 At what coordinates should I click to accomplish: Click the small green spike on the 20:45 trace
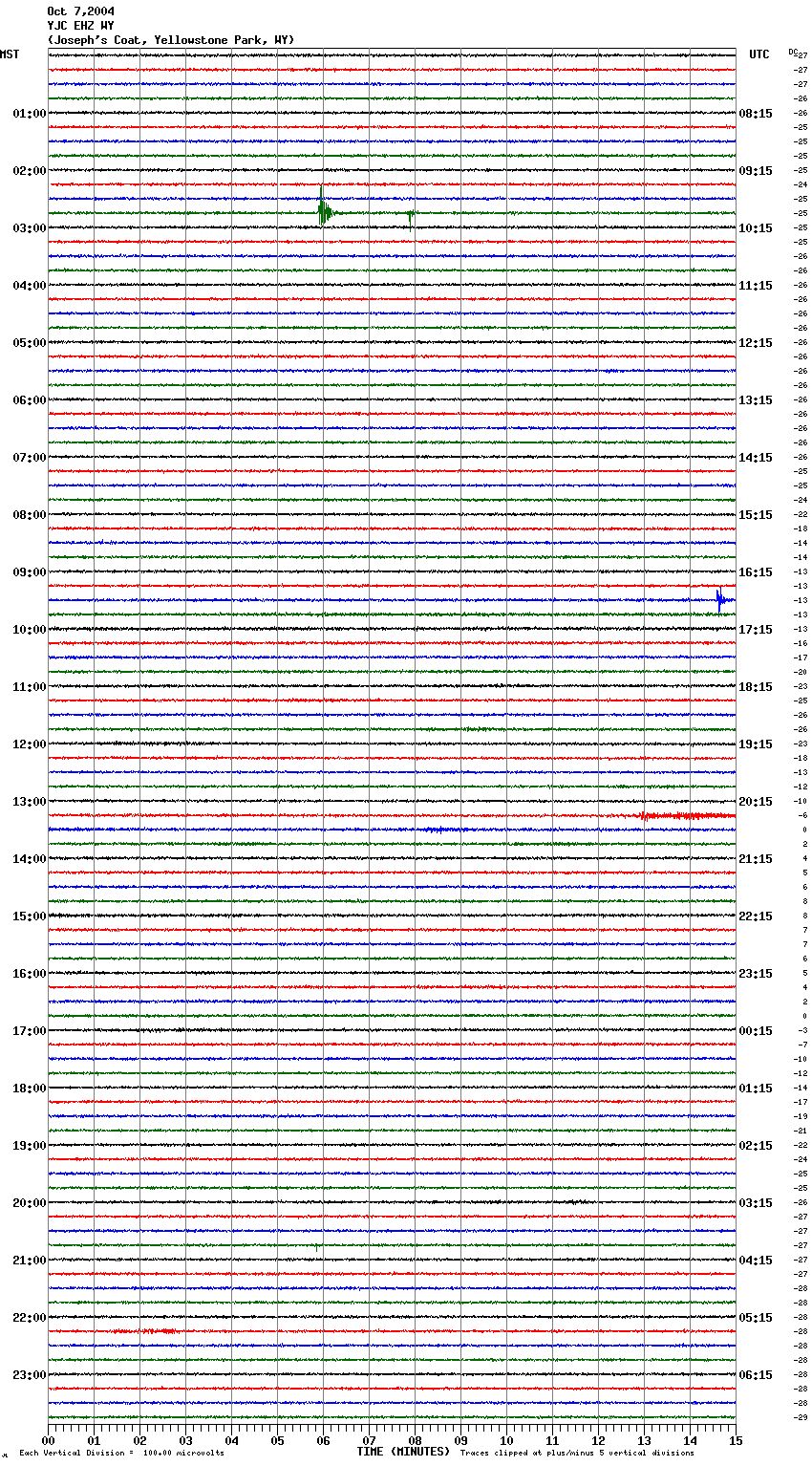[x=316, y=1247]
